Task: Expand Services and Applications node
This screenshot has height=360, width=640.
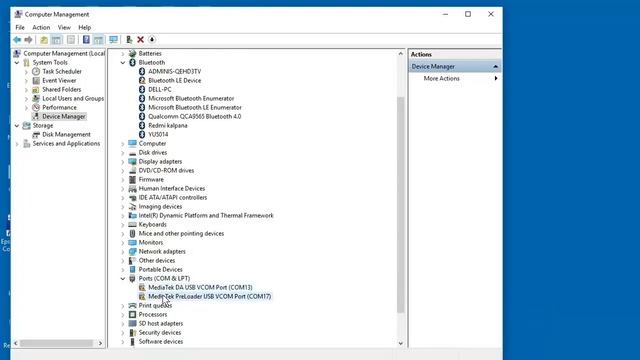Action: 17,144
